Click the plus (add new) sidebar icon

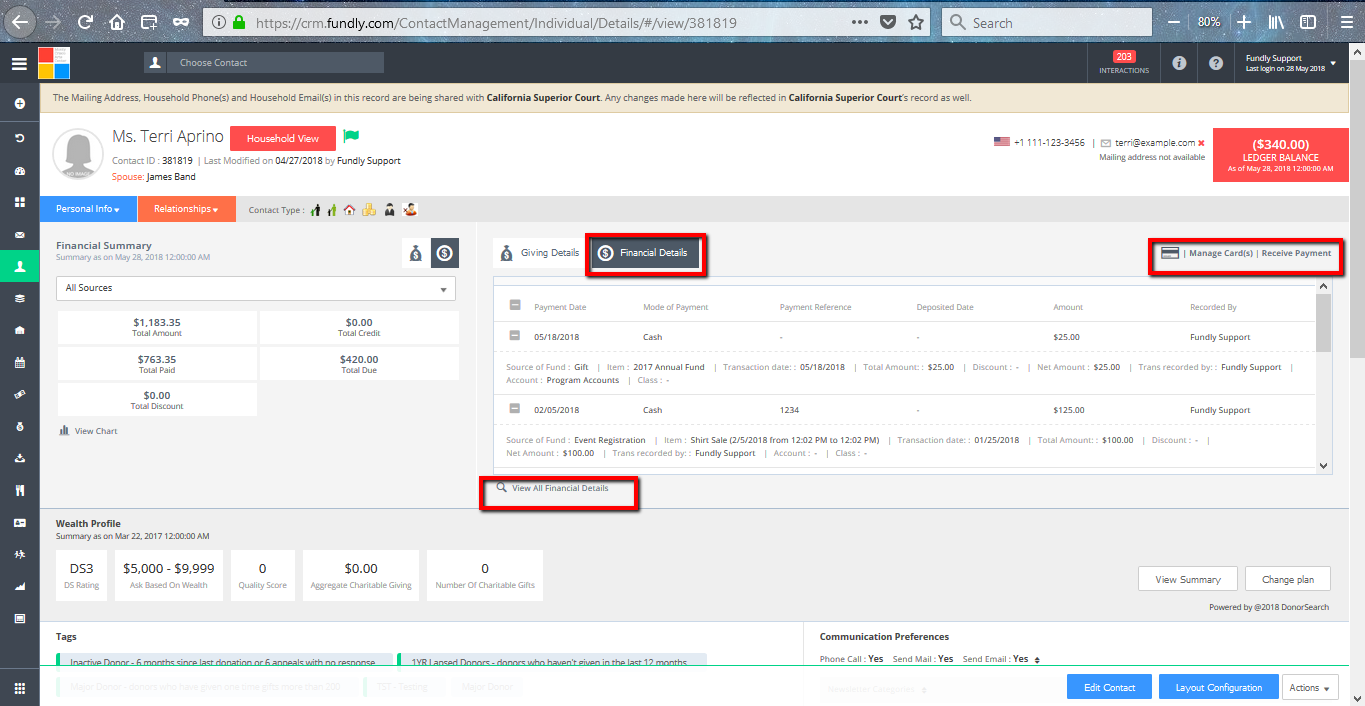click(x=19, y=104)
